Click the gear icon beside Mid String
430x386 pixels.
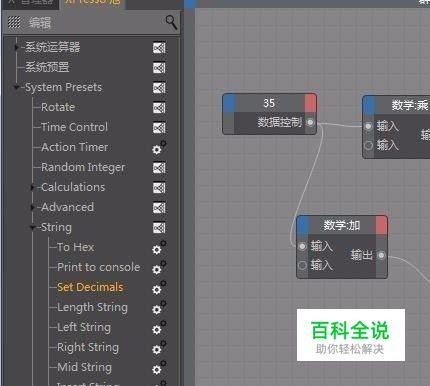(159, 368)
